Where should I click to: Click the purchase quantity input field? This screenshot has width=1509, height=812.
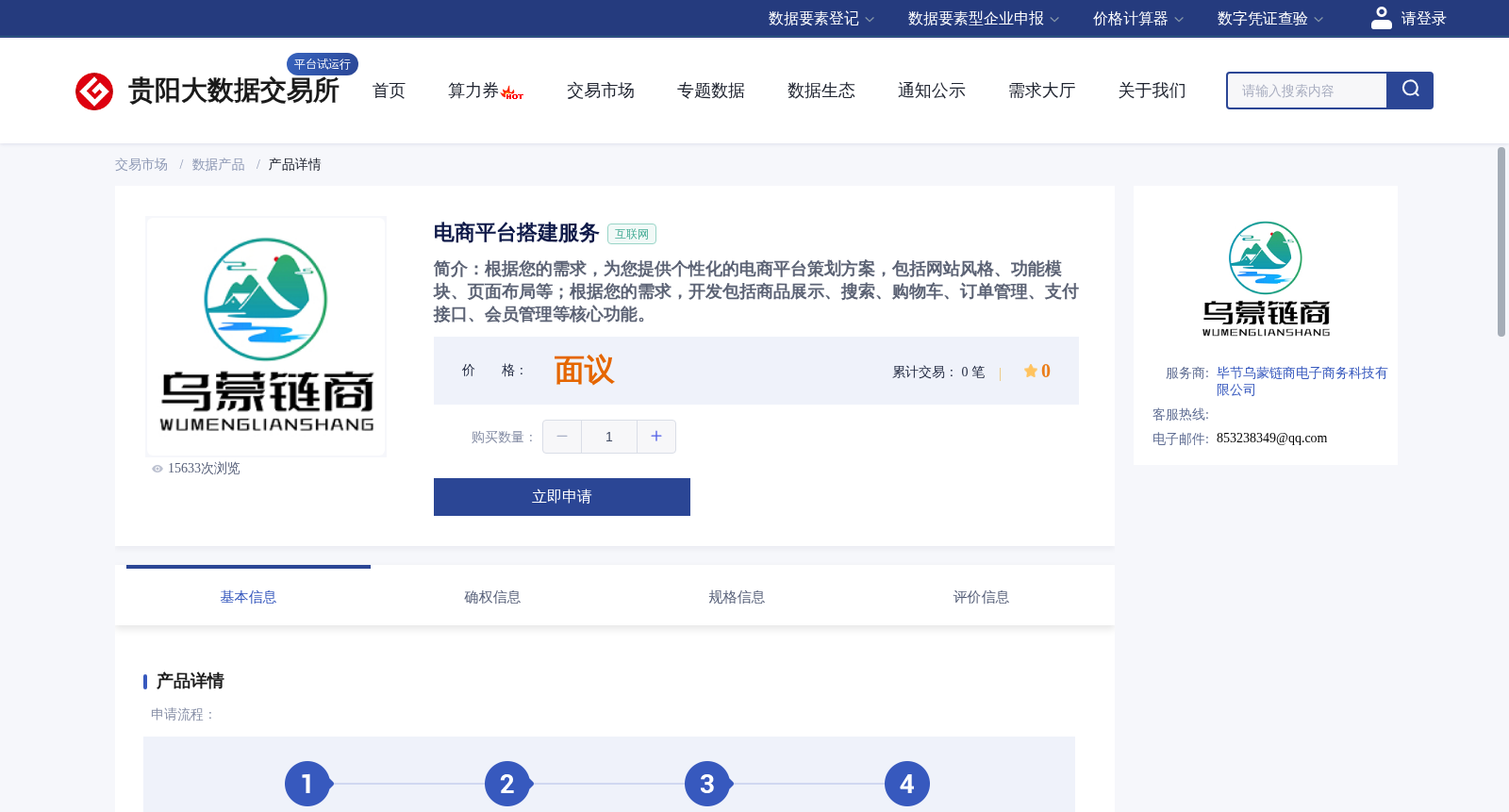[x=609, y=437]
